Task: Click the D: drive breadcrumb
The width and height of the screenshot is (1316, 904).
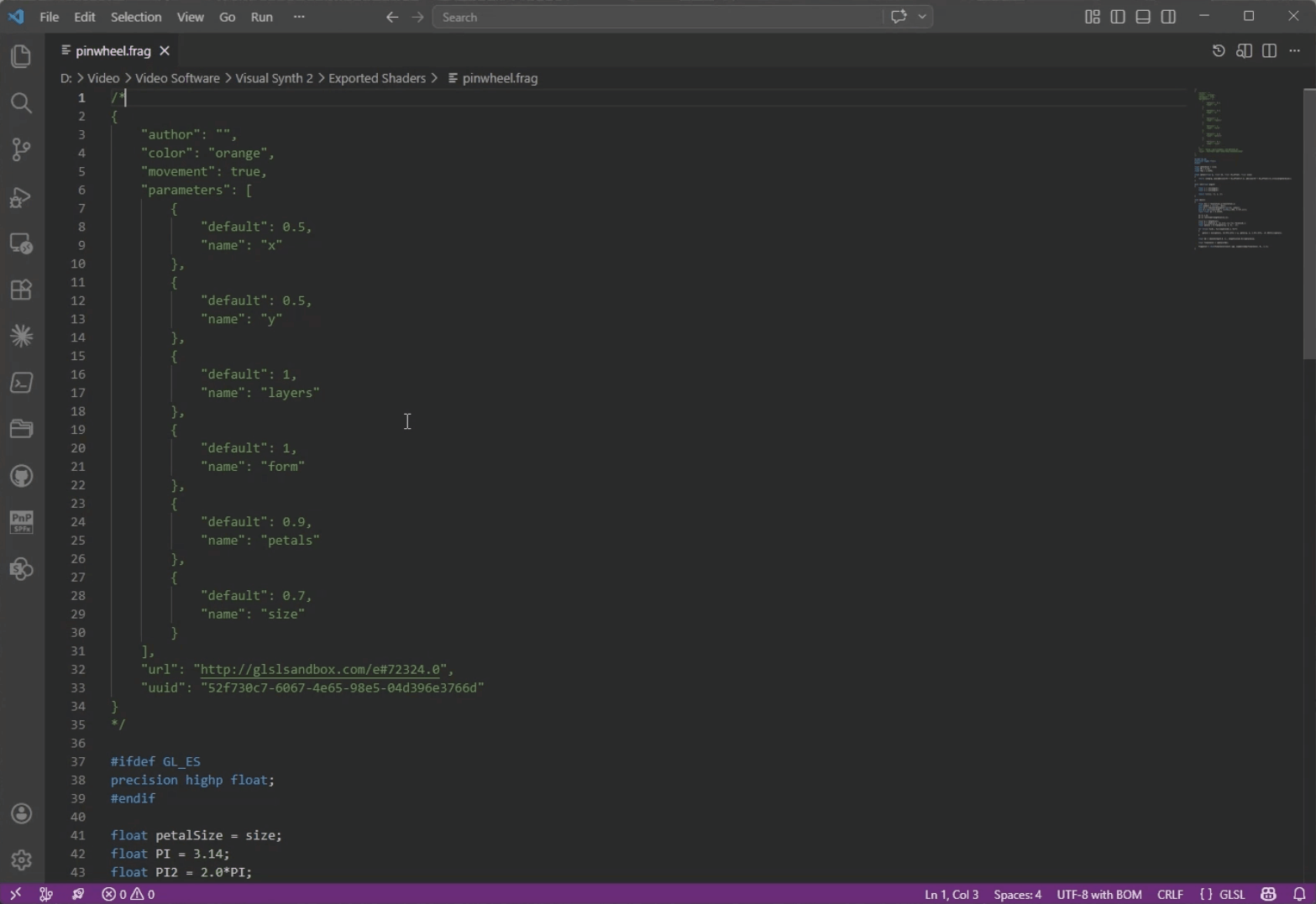Action: click(x=66, y=78)
